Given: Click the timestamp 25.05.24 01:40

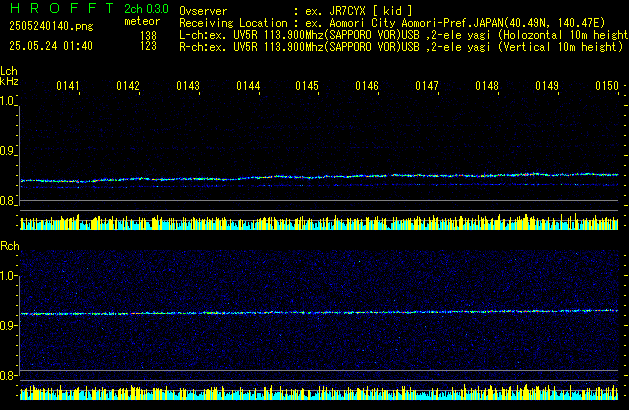Looking at the screenshot, I should (x=51, y=46).
